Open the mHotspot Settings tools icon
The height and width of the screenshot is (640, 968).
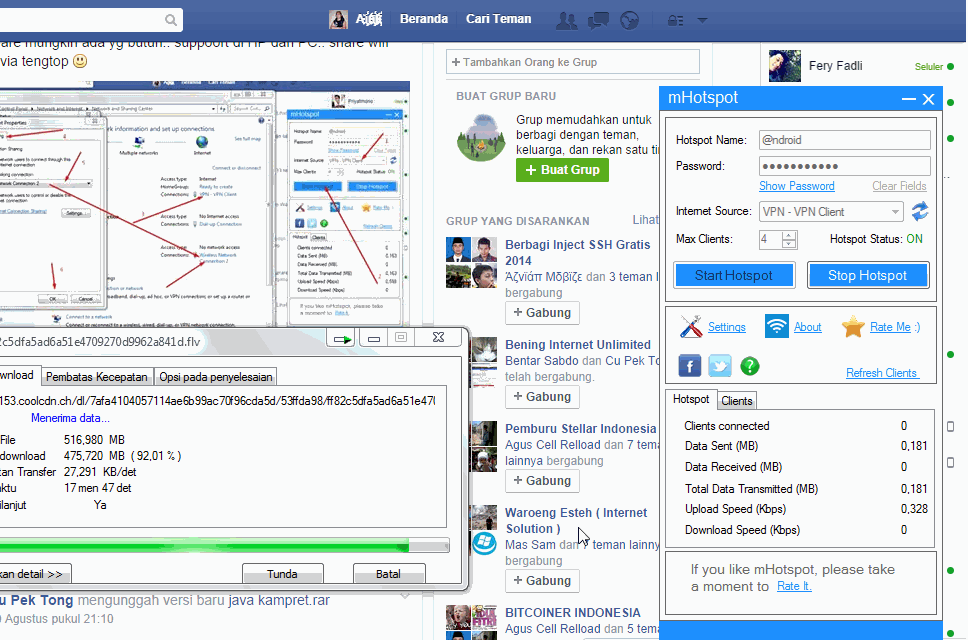691,326
